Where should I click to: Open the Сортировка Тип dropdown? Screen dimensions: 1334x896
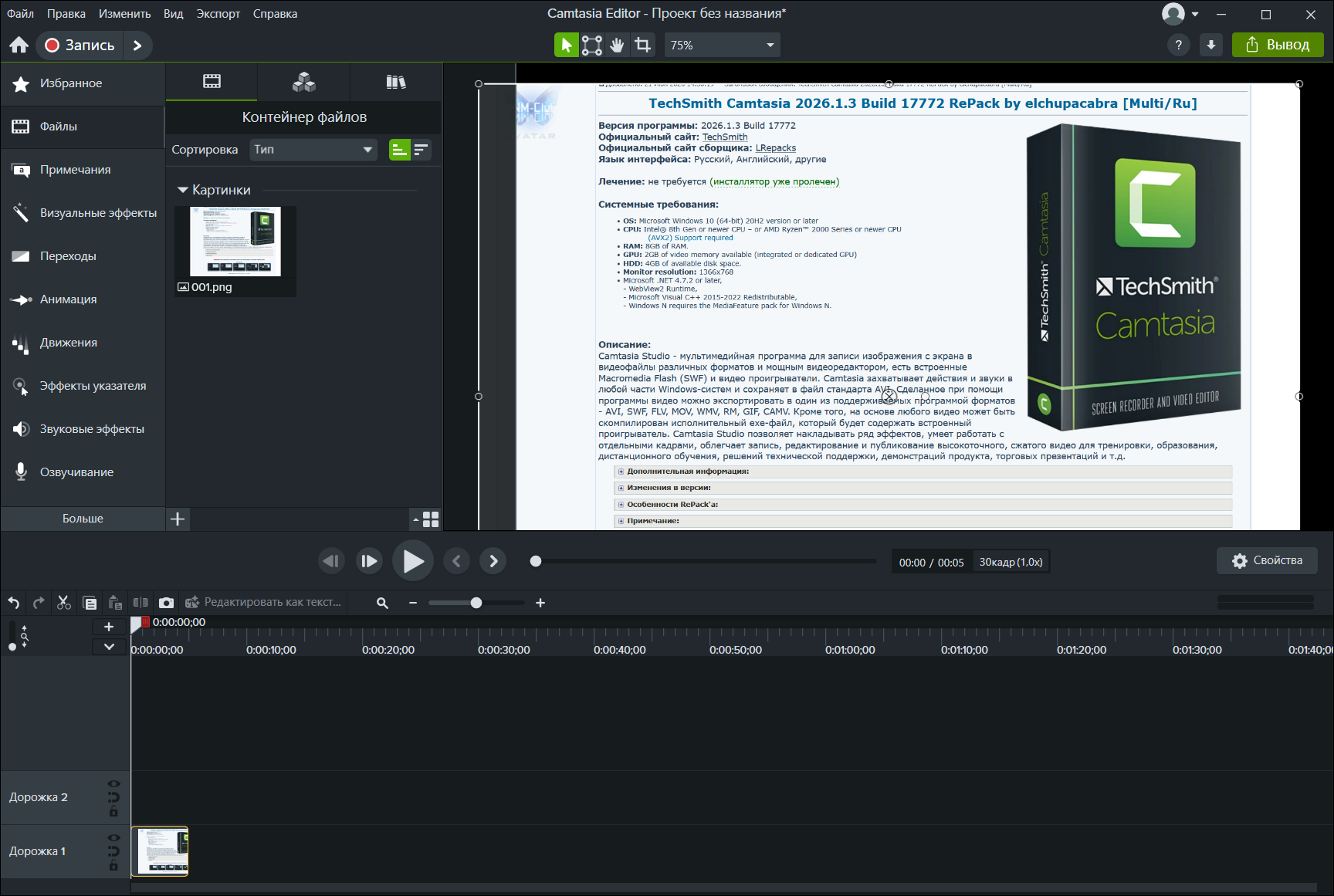(x=313, y=150)
